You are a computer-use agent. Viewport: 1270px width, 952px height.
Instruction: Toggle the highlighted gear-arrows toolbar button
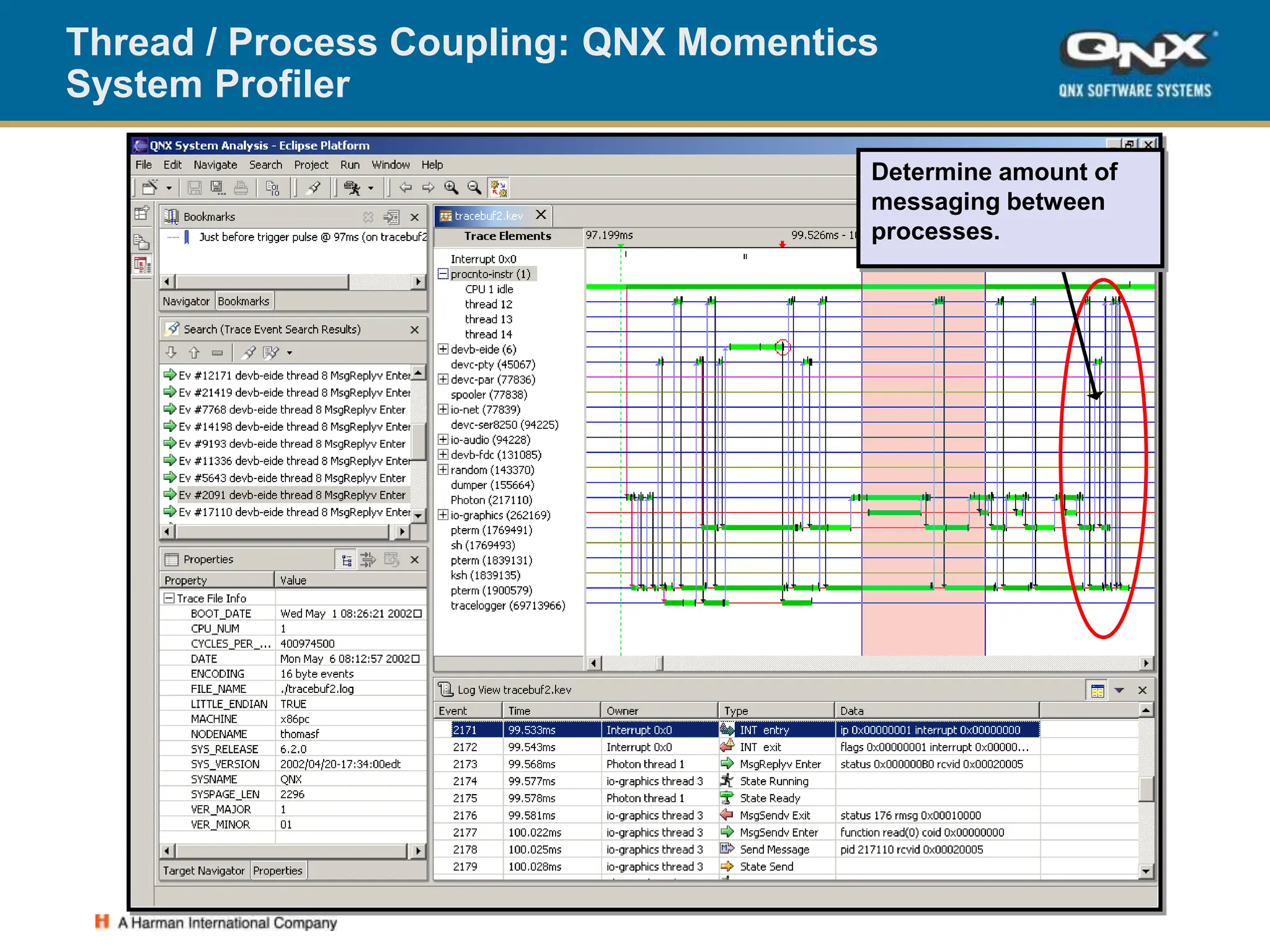(x=499, y=187)
